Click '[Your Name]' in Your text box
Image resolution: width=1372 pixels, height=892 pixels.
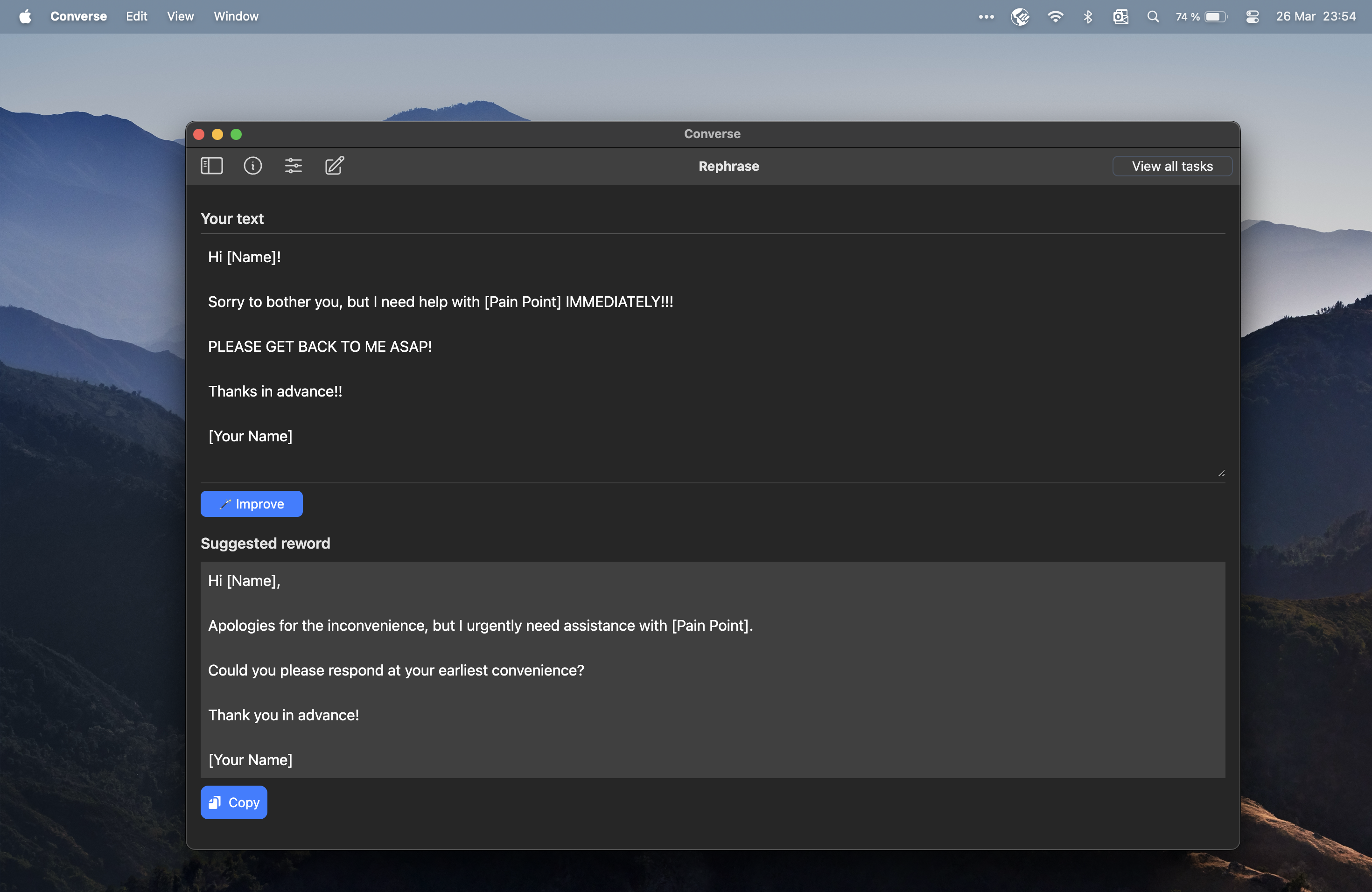pyautogui.click(x=250, y=436)
